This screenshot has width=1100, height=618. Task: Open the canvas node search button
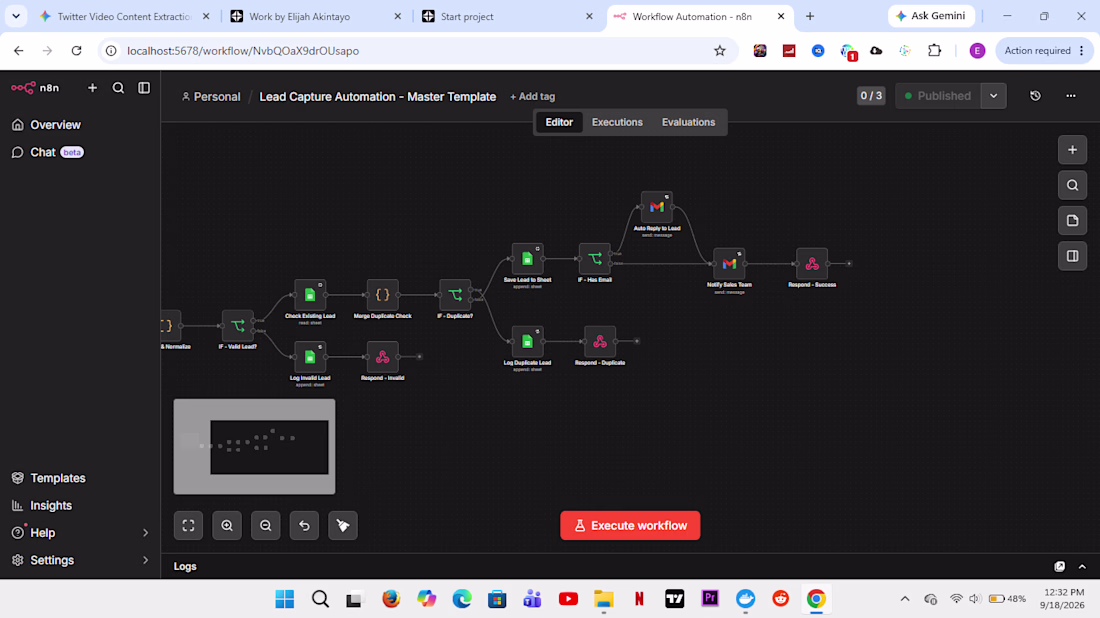click(1072, 185)
